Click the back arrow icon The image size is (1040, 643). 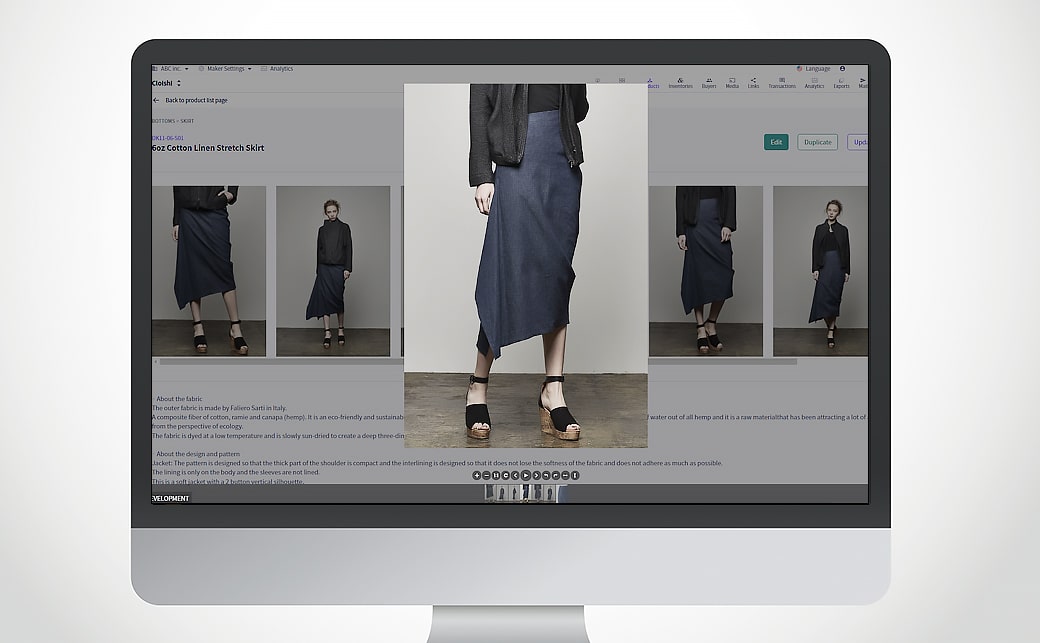click(156, 100)
